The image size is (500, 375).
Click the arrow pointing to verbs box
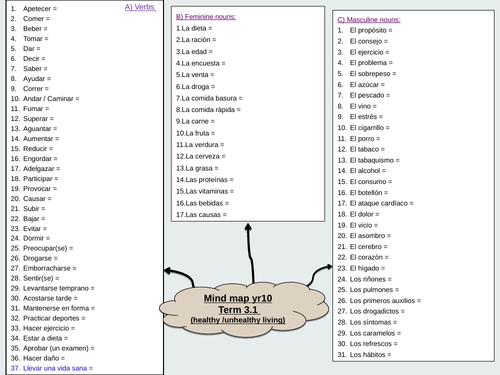(x=179, y=277)
